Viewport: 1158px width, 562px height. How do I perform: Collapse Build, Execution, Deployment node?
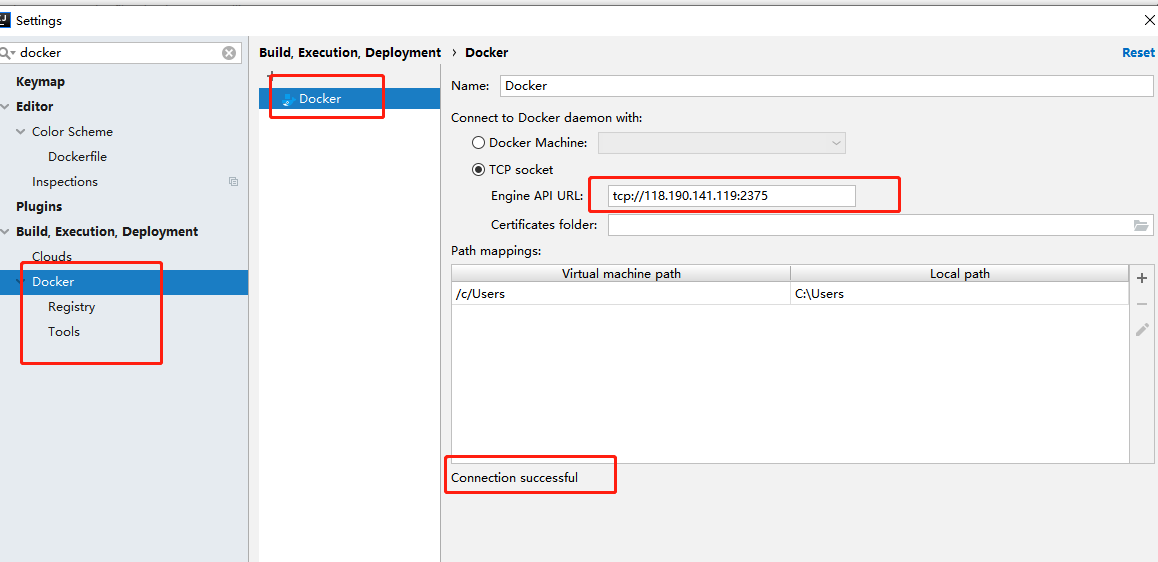click(x=6, y=231)
